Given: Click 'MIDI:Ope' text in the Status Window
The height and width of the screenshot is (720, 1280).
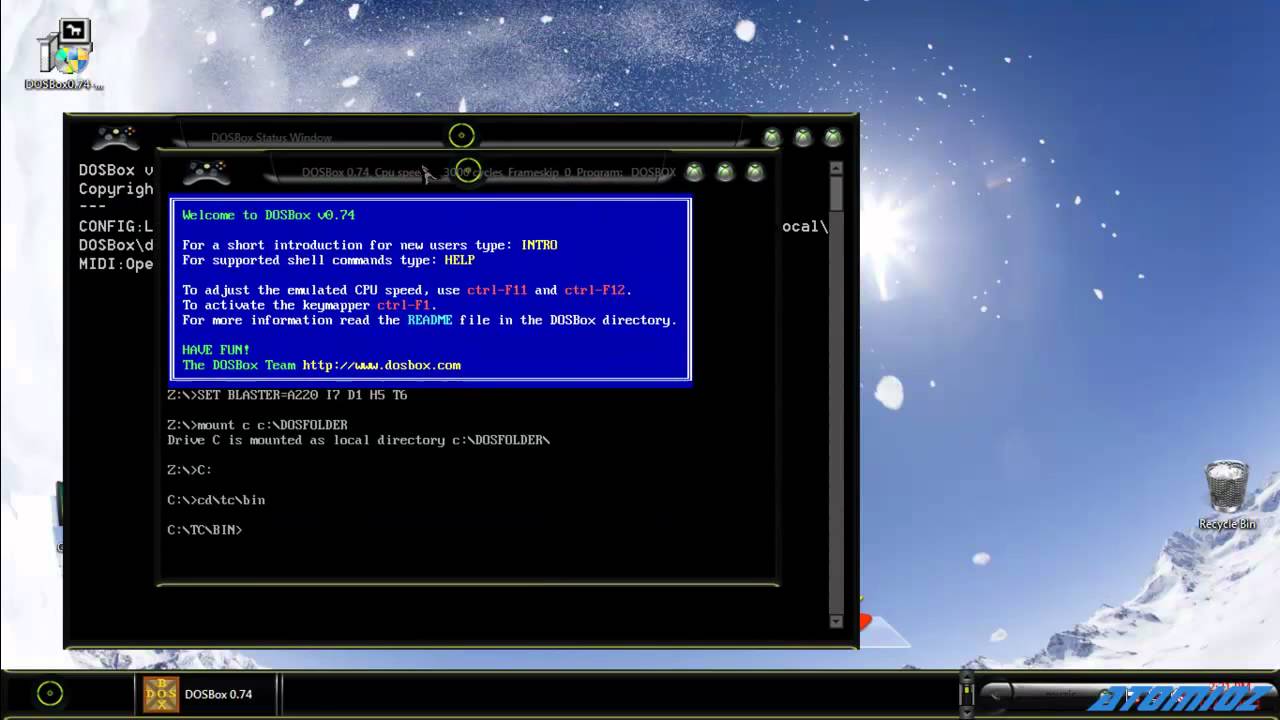Looking at the screenshot, I should 116,264.
